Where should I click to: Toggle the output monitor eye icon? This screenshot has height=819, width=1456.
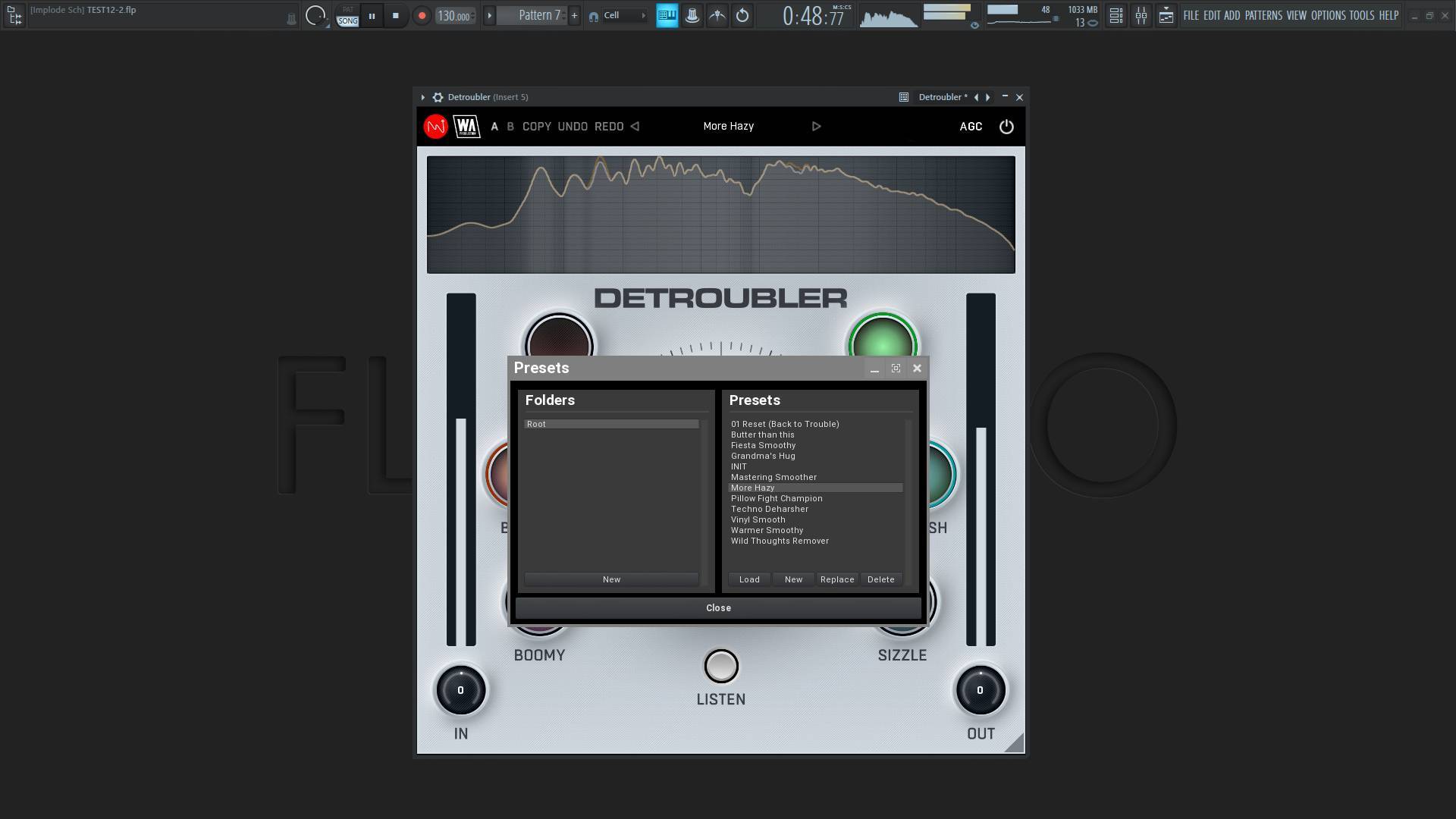[x=974, y=25]
